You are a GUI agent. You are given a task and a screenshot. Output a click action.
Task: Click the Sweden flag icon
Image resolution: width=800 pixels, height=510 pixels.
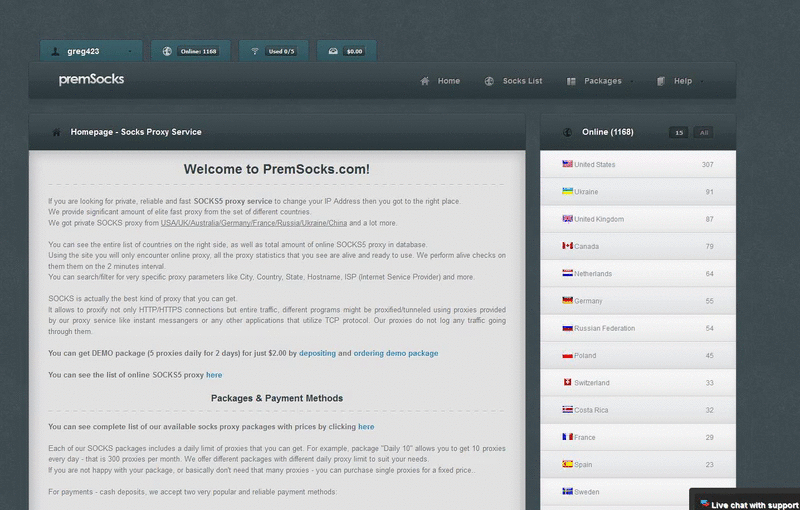[x=567, y=491]
